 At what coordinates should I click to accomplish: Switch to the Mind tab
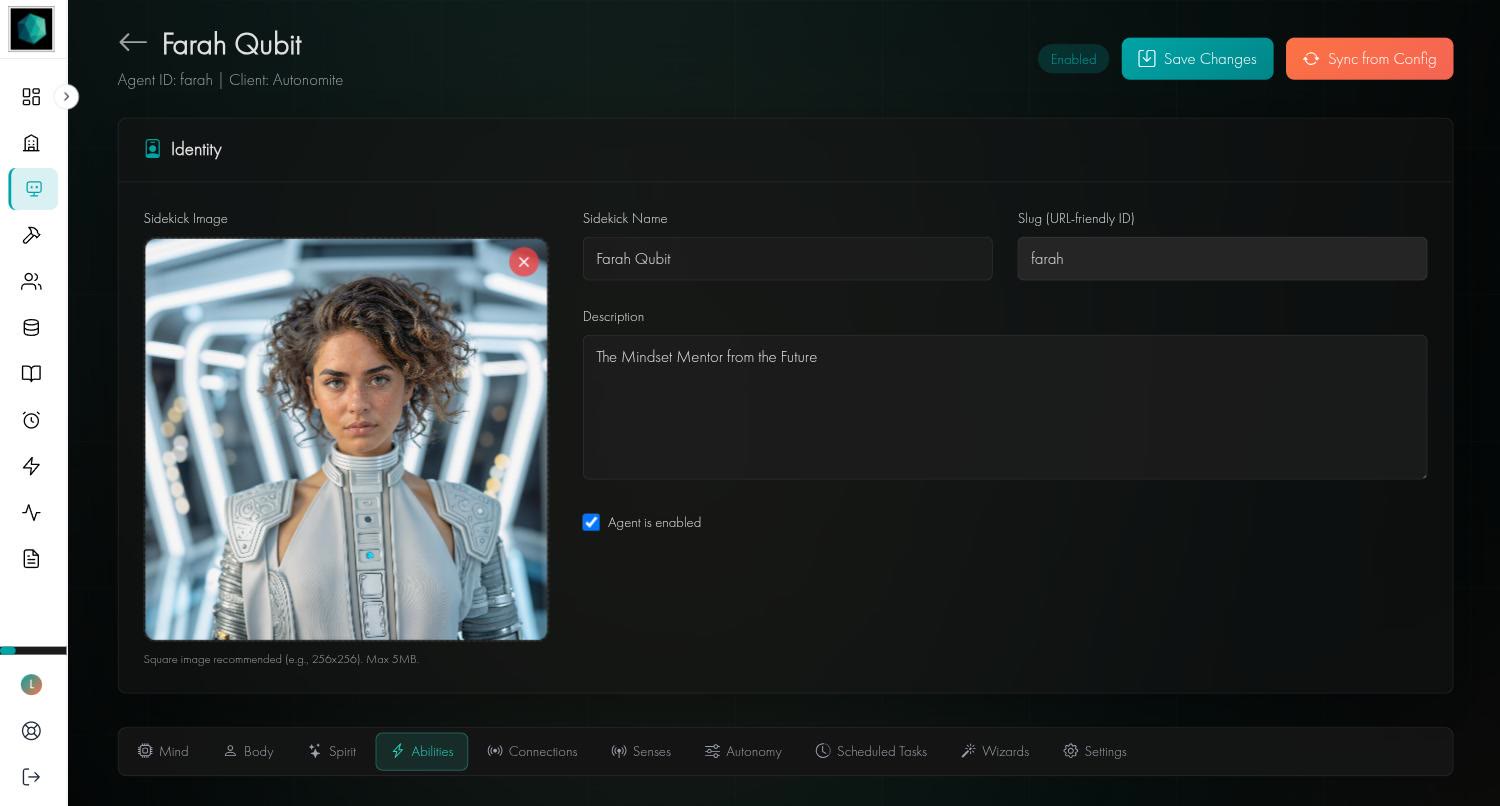tap(163, 751)
